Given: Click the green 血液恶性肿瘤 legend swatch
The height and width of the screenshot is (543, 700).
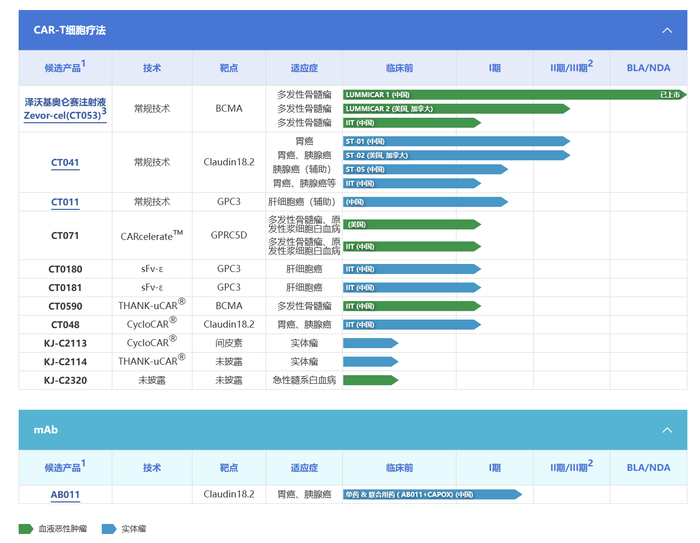Looking at the screenshot, I should point(26,529).
